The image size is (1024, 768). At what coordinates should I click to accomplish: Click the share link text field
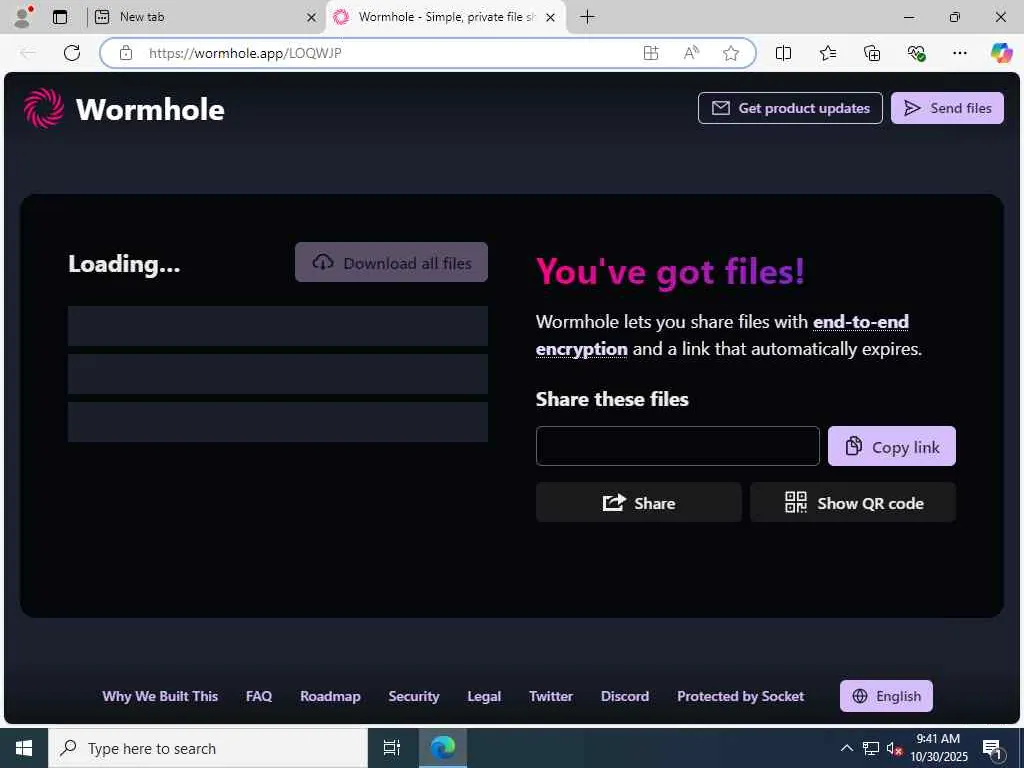pos(677,447)
